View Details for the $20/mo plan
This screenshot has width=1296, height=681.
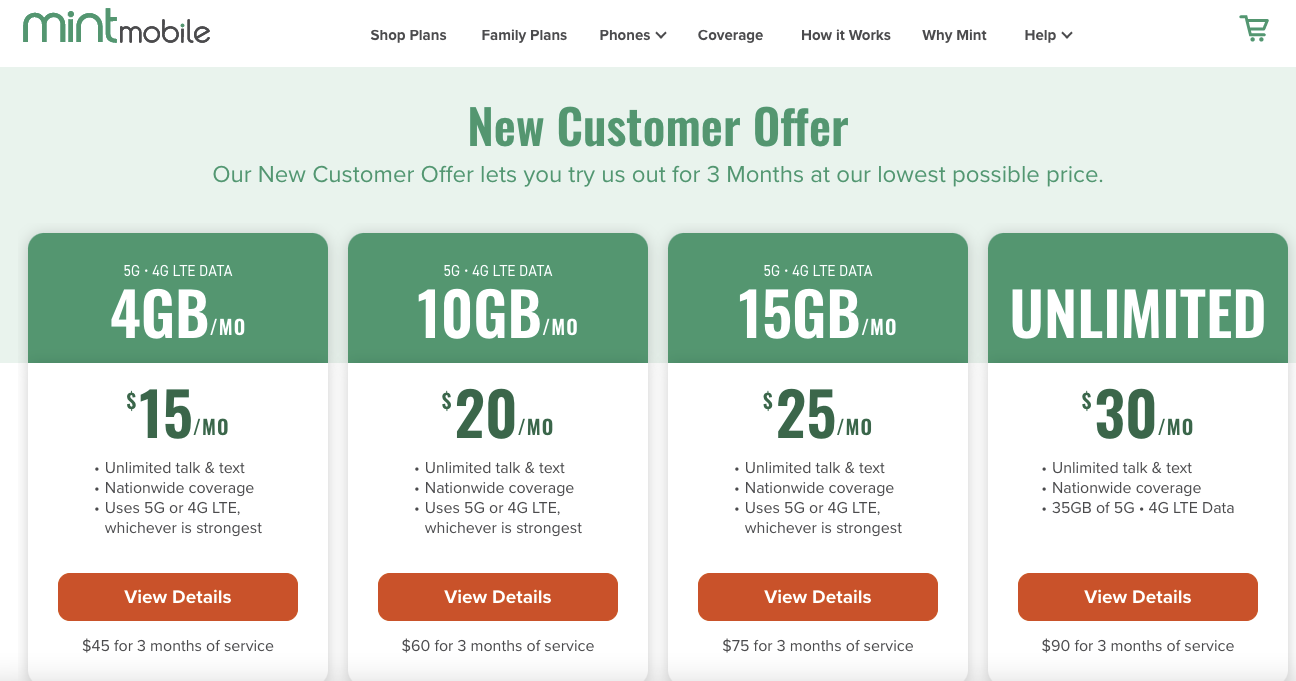498,597
